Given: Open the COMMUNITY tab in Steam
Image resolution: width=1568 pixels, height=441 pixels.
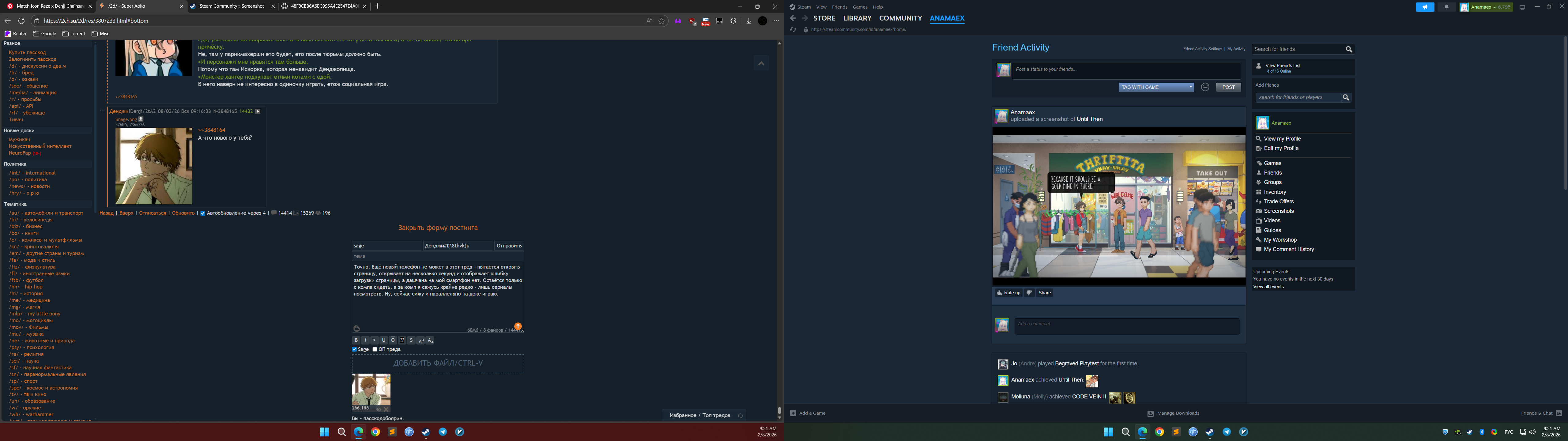Looking at the screenshot, I should coord(900,18).
